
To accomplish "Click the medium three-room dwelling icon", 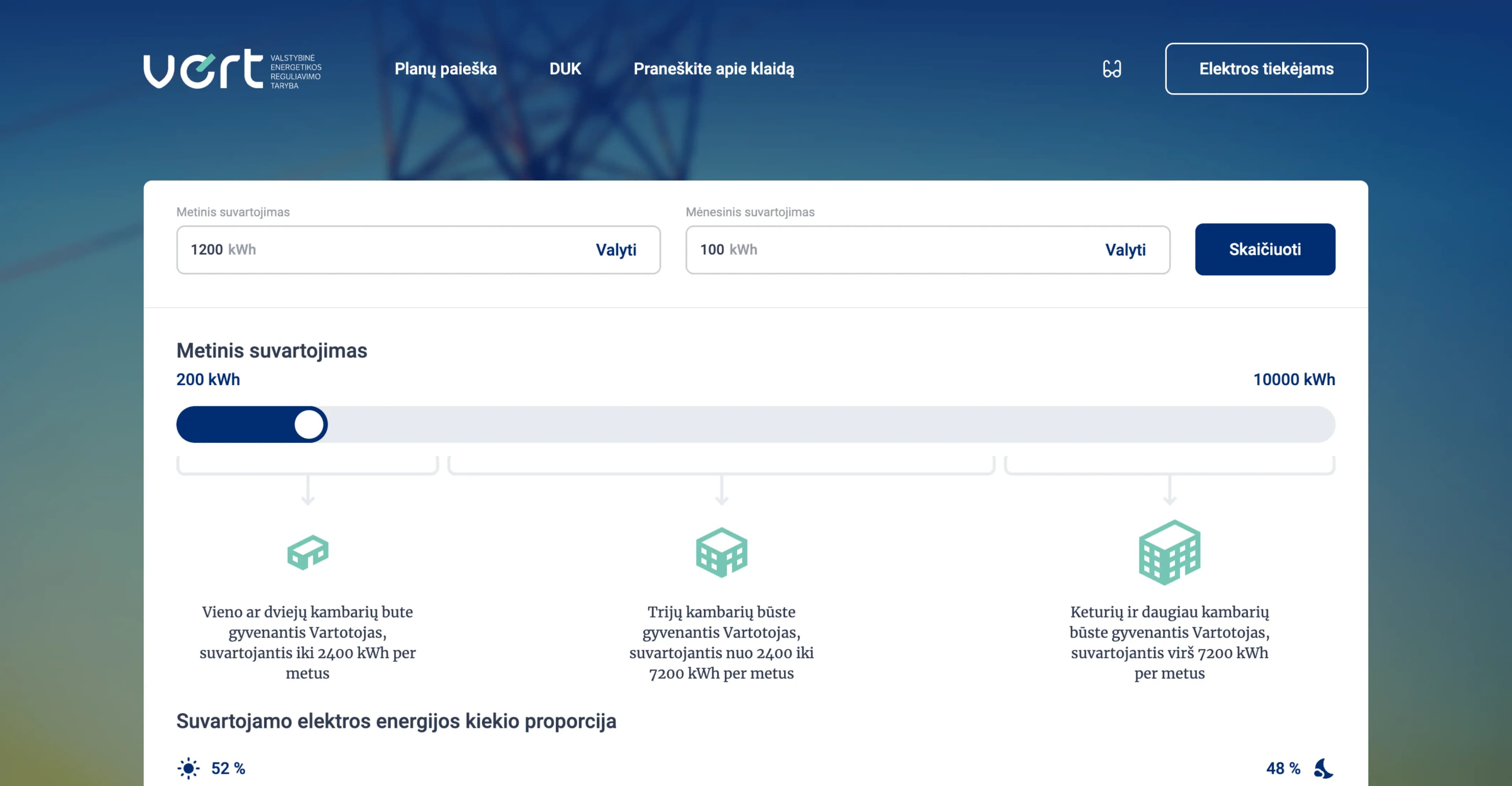I will point(721,552).
